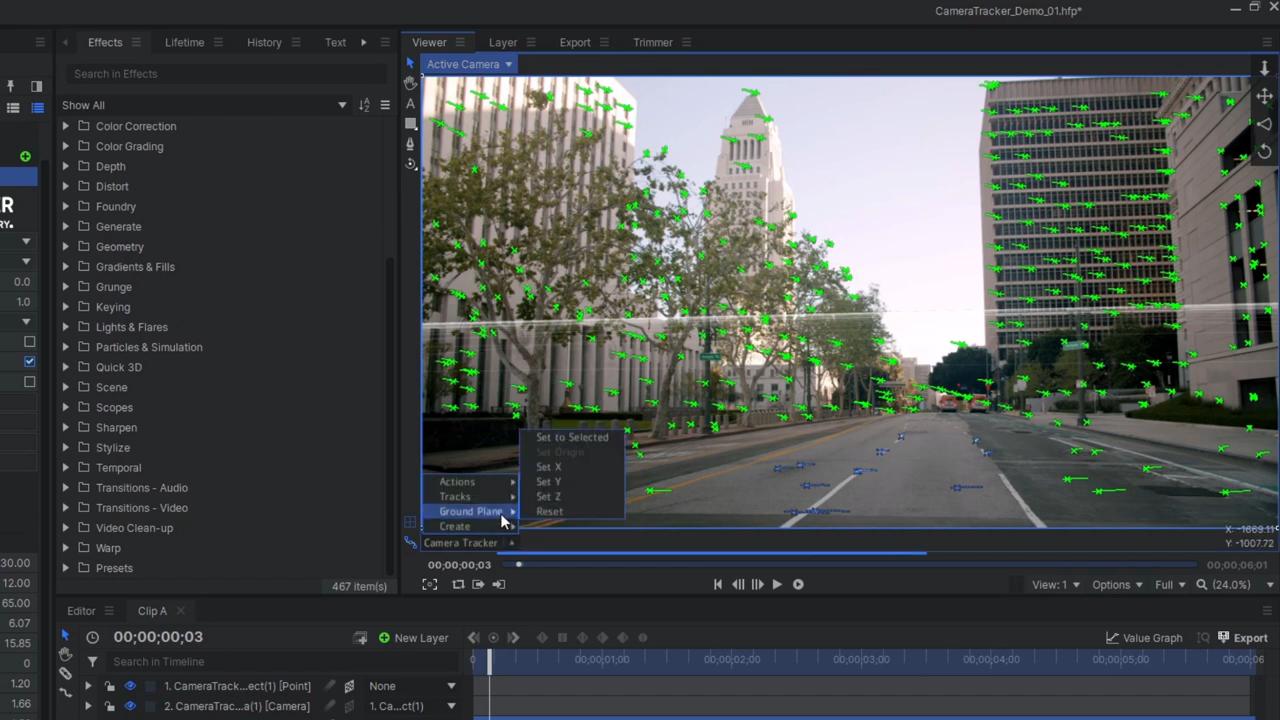
Task: Toggle visibility of CameraTrack Point layer
Action: coord(129,686)
